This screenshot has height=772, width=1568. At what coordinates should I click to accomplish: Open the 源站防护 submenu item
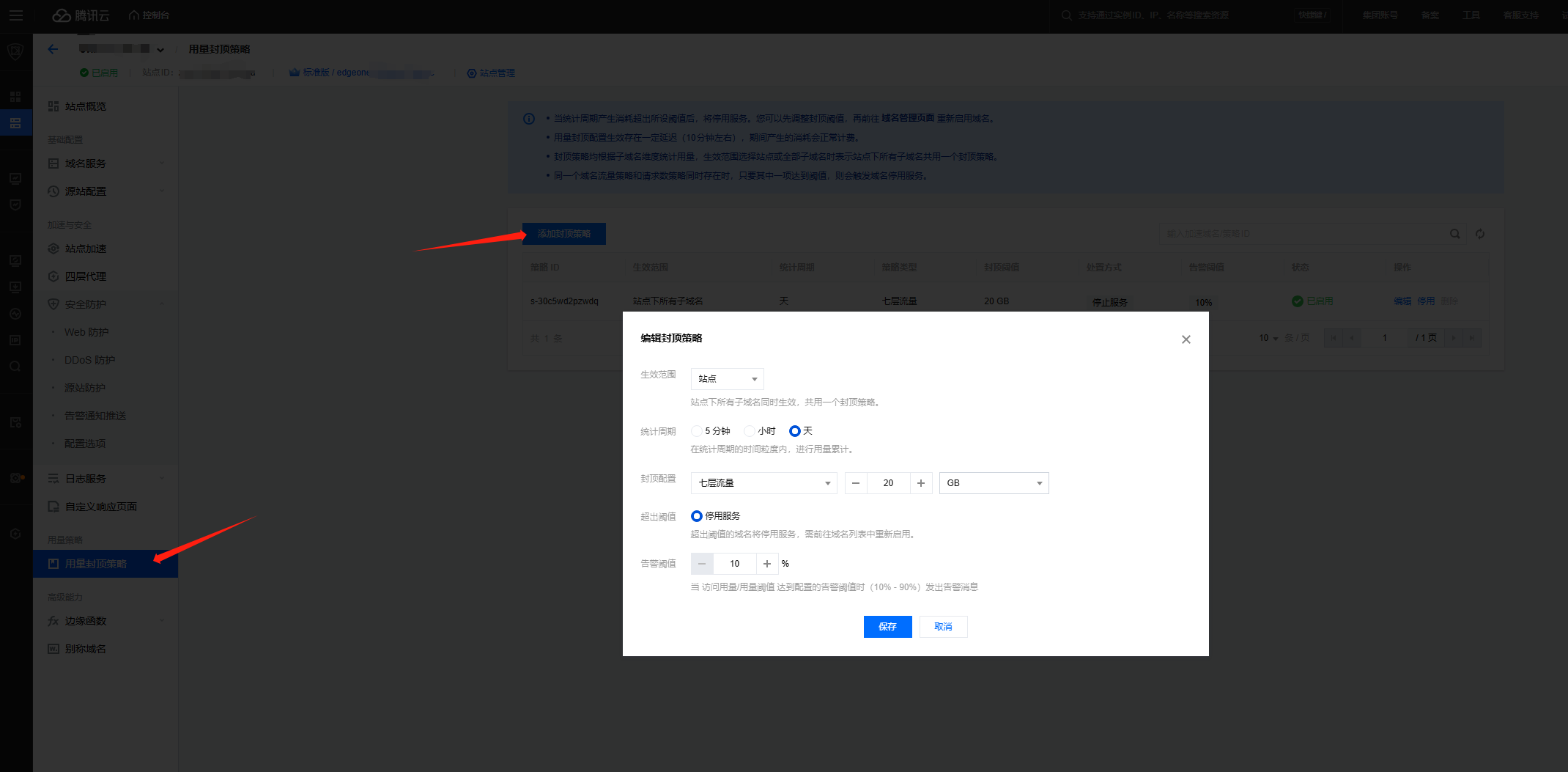click(85, 388)
